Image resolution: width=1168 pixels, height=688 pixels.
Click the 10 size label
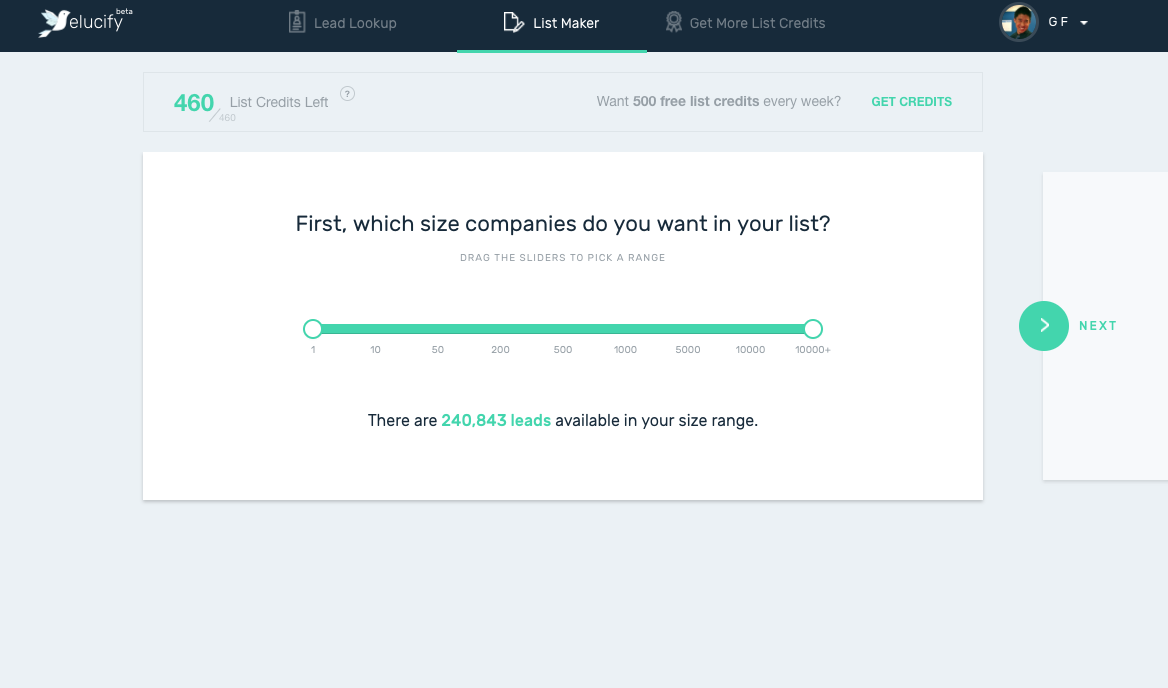(x=375, y=350)
